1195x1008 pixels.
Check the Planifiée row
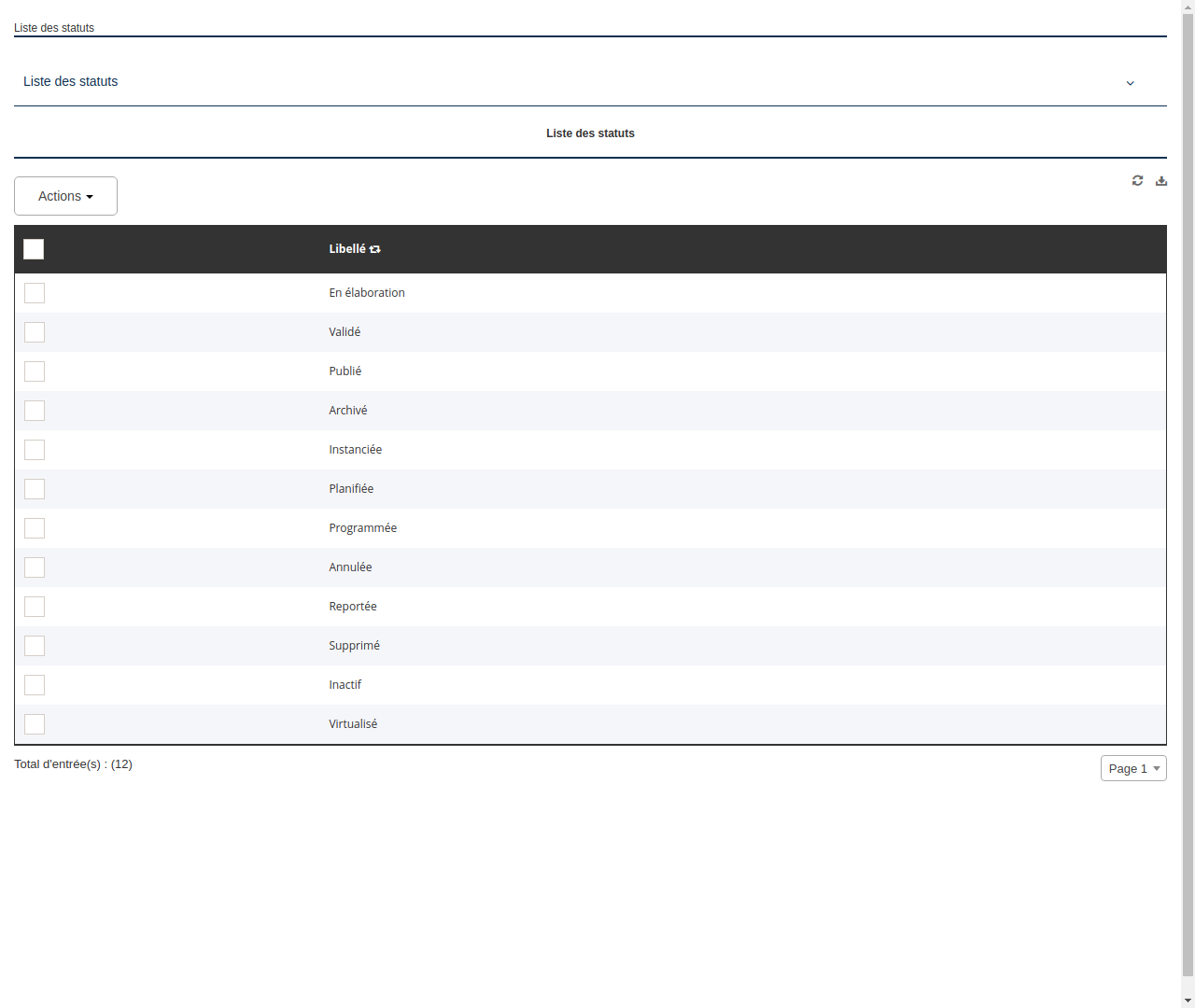pos(34,489)
